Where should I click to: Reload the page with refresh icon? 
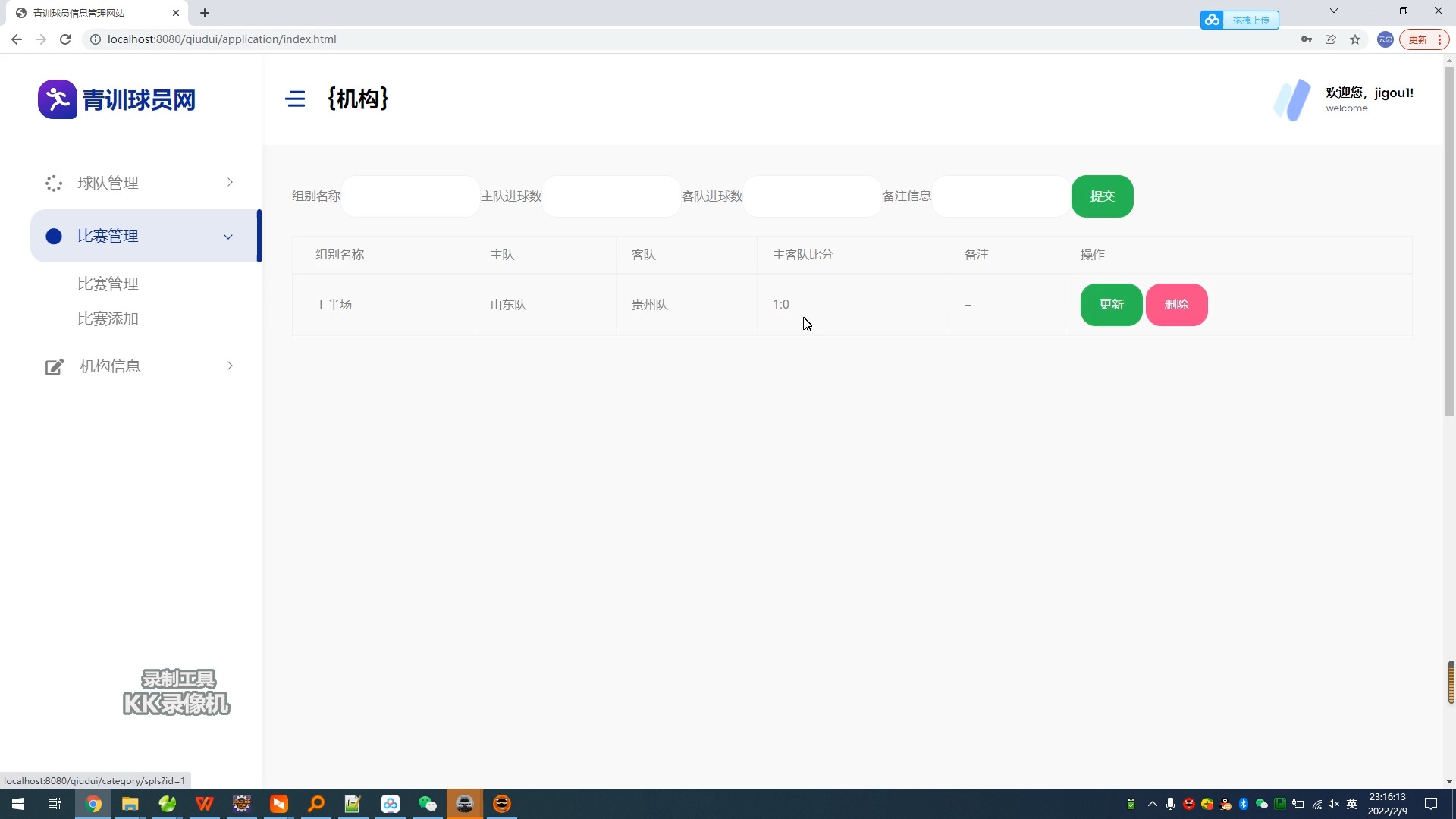[x=65, y=39]
